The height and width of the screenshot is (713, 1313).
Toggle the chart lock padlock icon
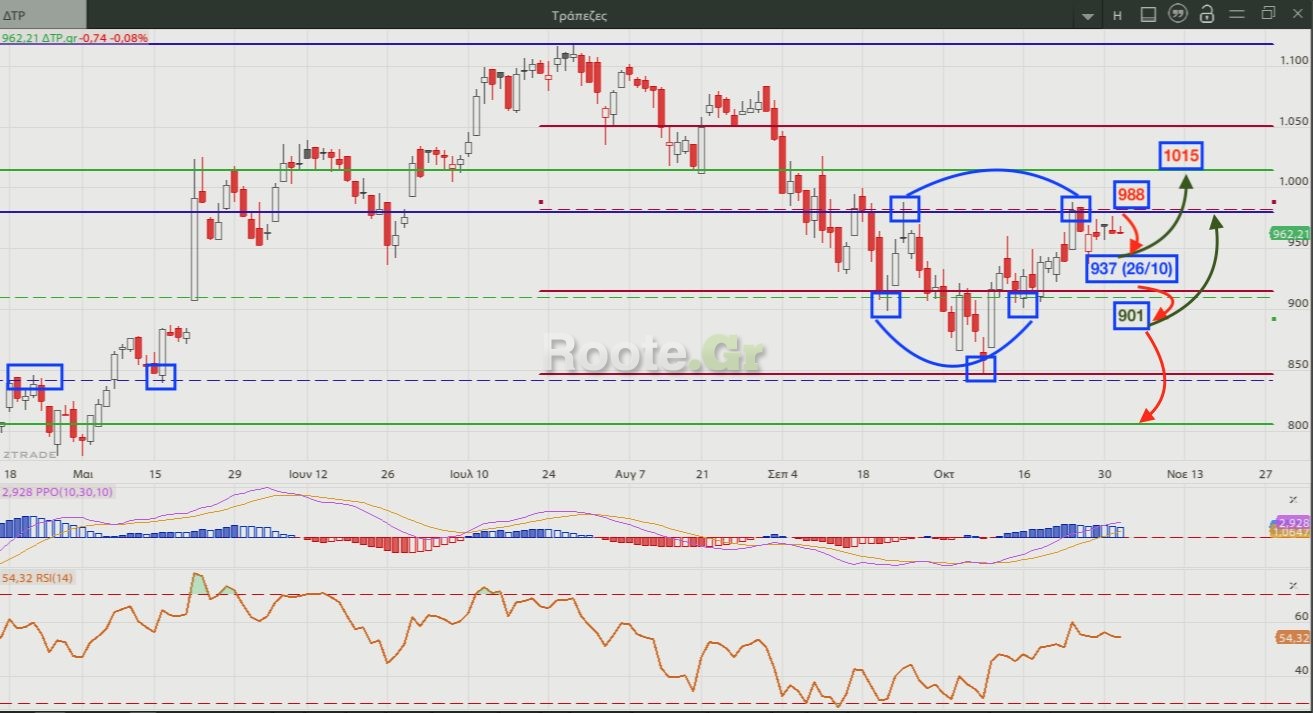pos(1207,15)
